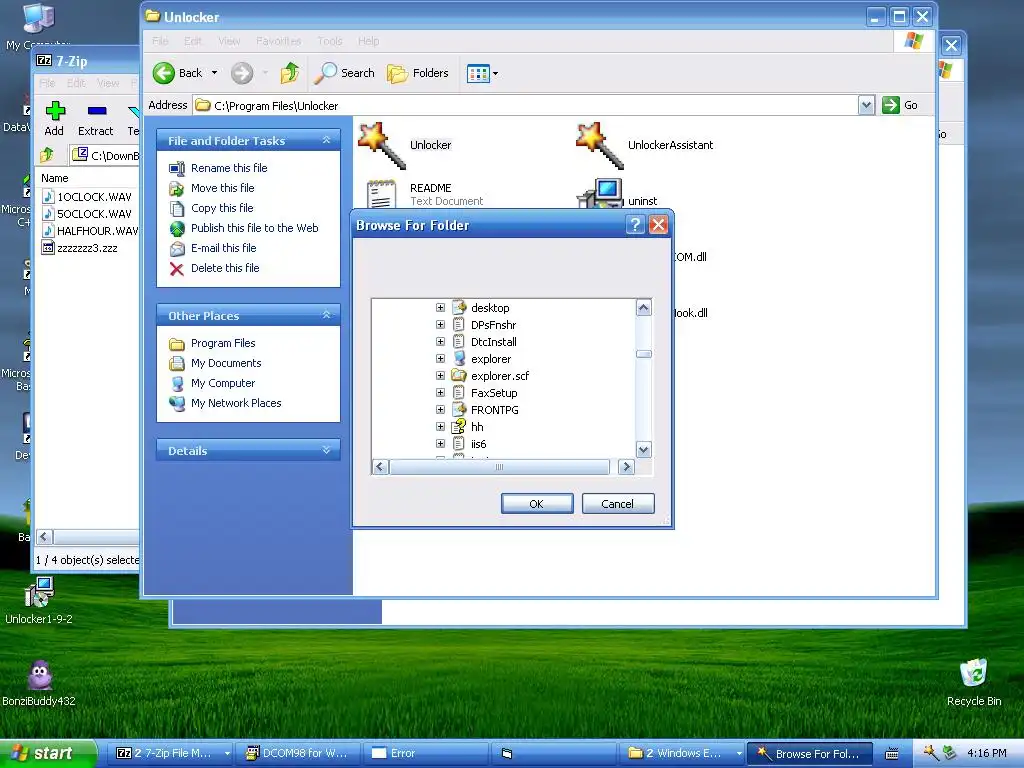Select 1OCLOCK.WAV in 7-Zip list
The width and height of the screenshot is (1024, 768).
(x=94, y=197)
